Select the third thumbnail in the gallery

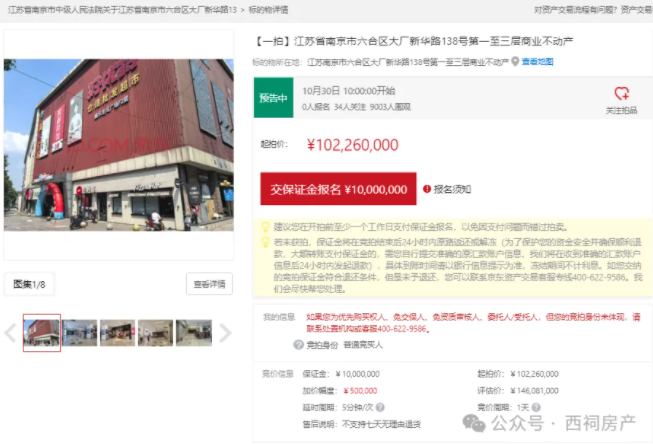click(x=117, y=333)
